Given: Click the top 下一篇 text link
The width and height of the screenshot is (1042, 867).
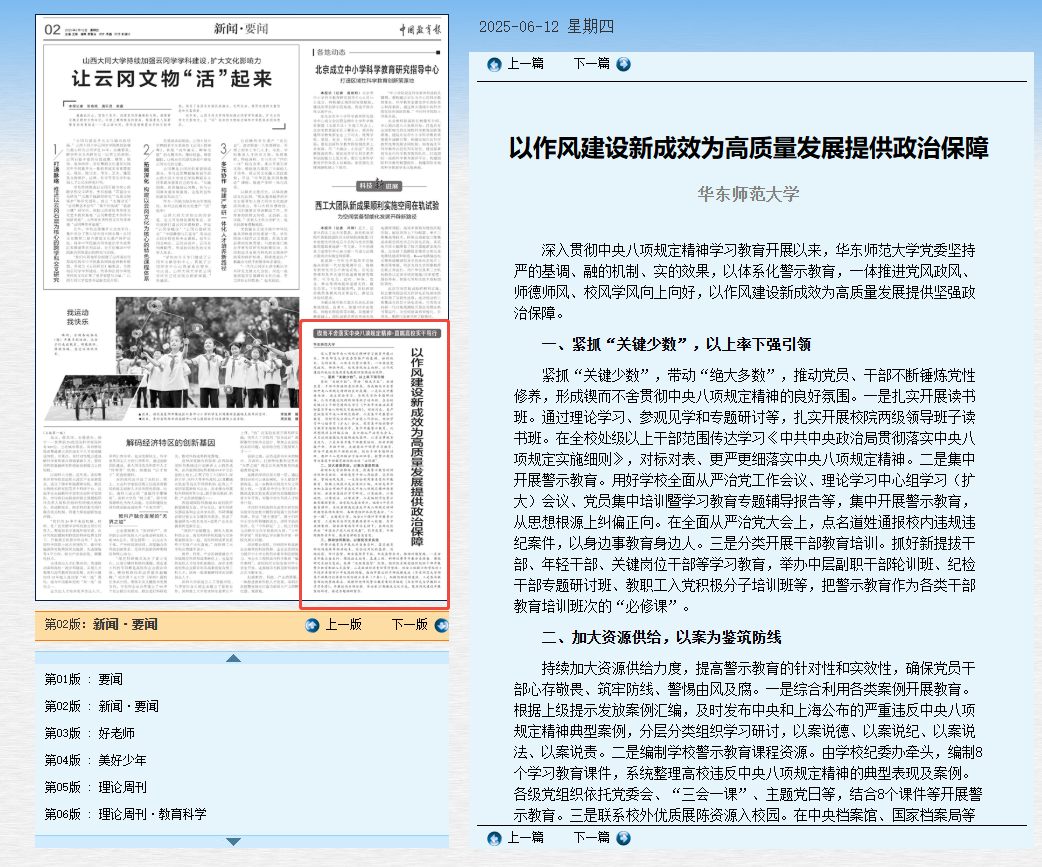Looking at the screenshot, I should pos(591,64).
